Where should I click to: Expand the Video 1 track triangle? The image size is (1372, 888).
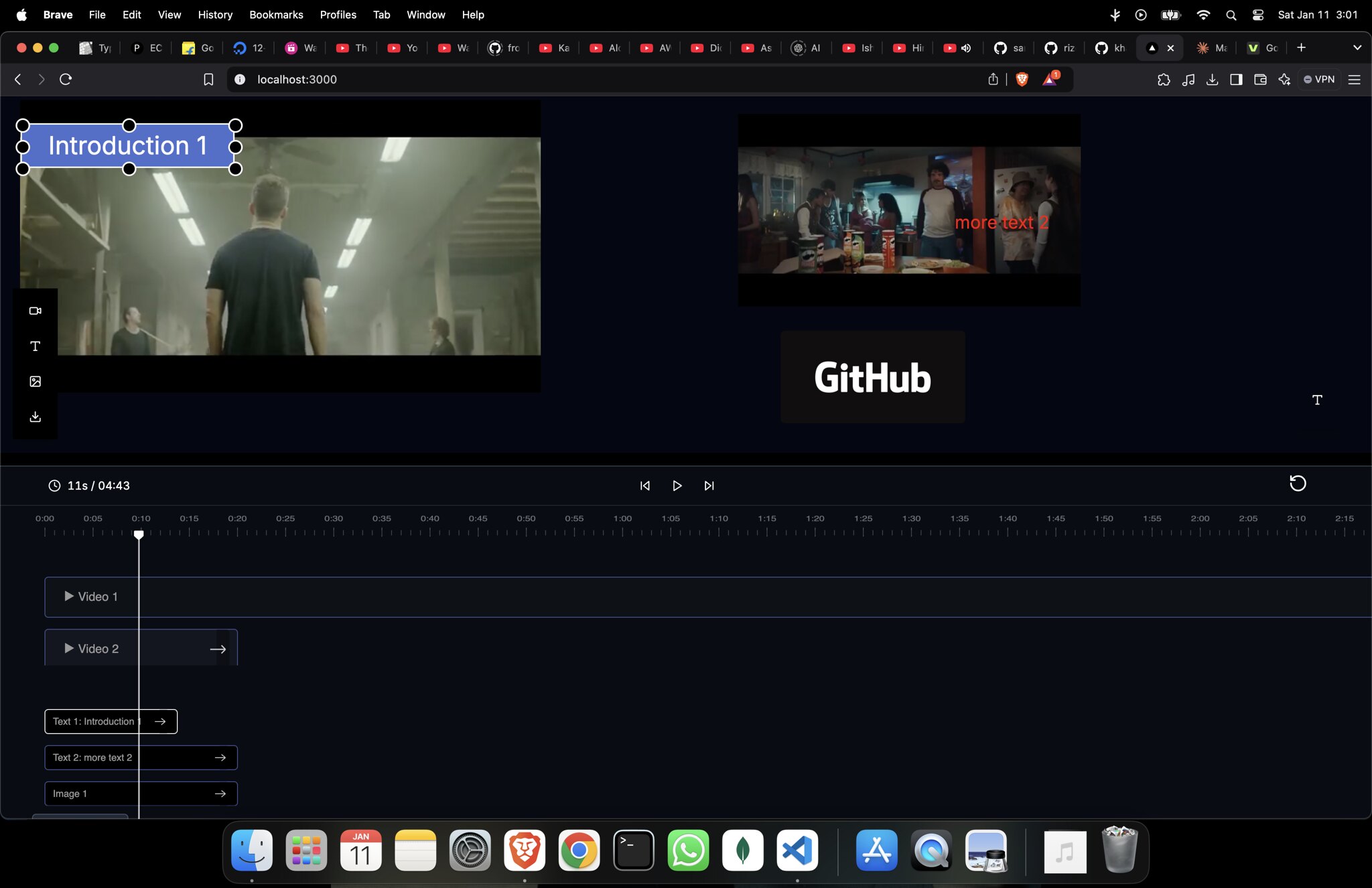[x=69, y=596]
